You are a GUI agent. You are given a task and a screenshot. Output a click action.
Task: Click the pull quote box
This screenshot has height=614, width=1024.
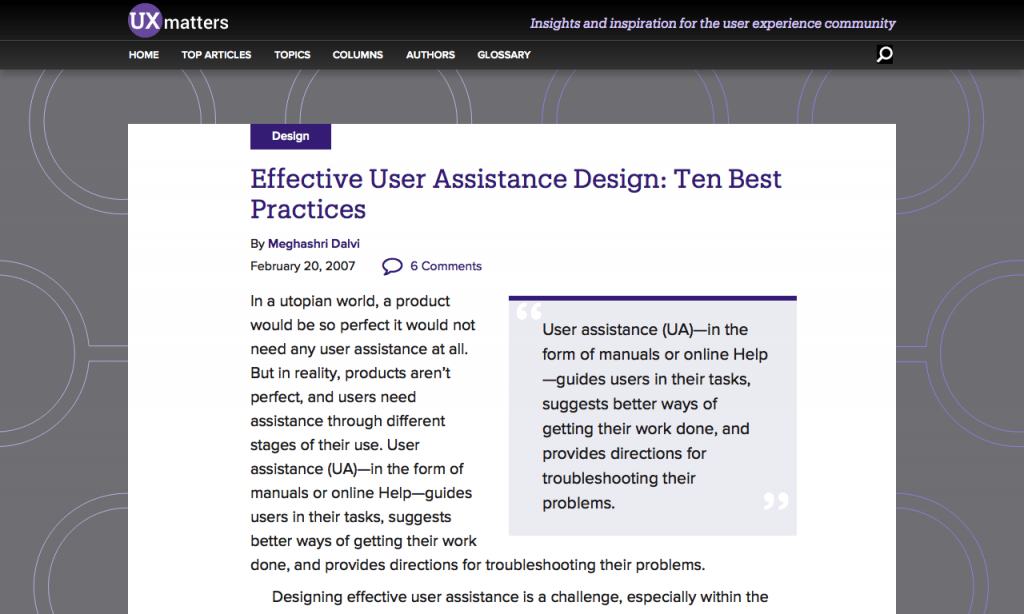point(652,416)
